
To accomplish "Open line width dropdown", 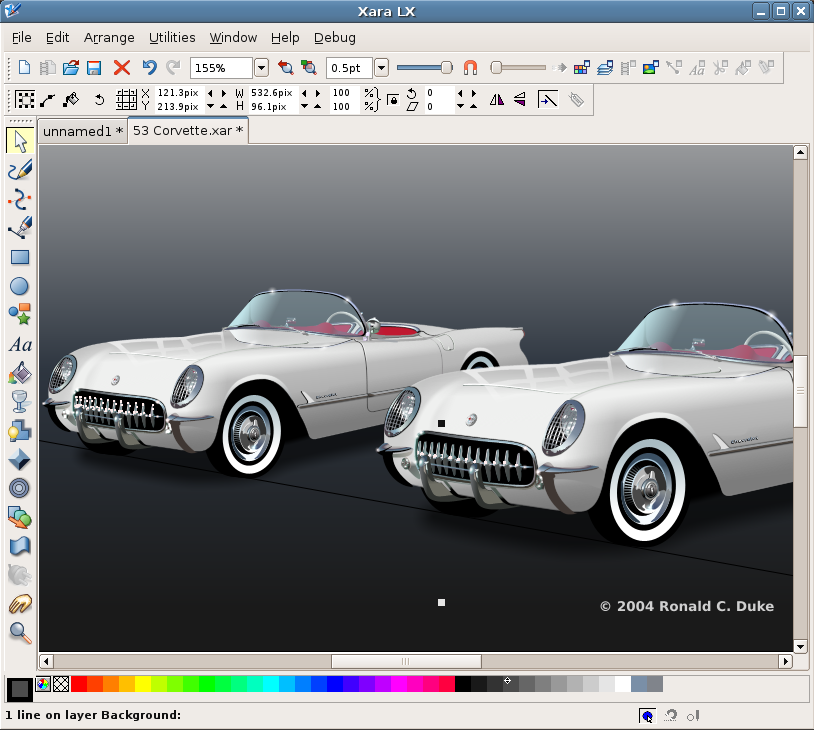I will [382, 67].
